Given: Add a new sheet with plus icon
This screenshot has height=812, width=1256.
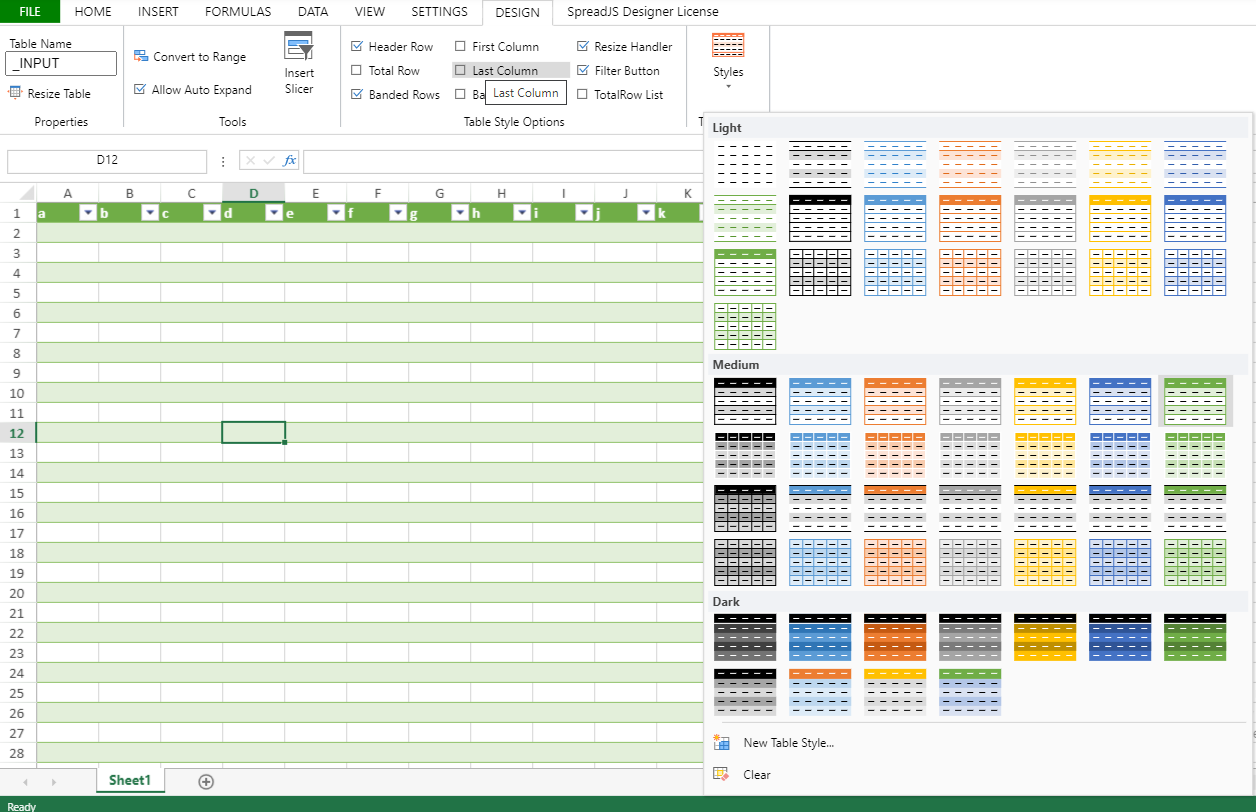Looking at the screenshot, I should 206,781.
